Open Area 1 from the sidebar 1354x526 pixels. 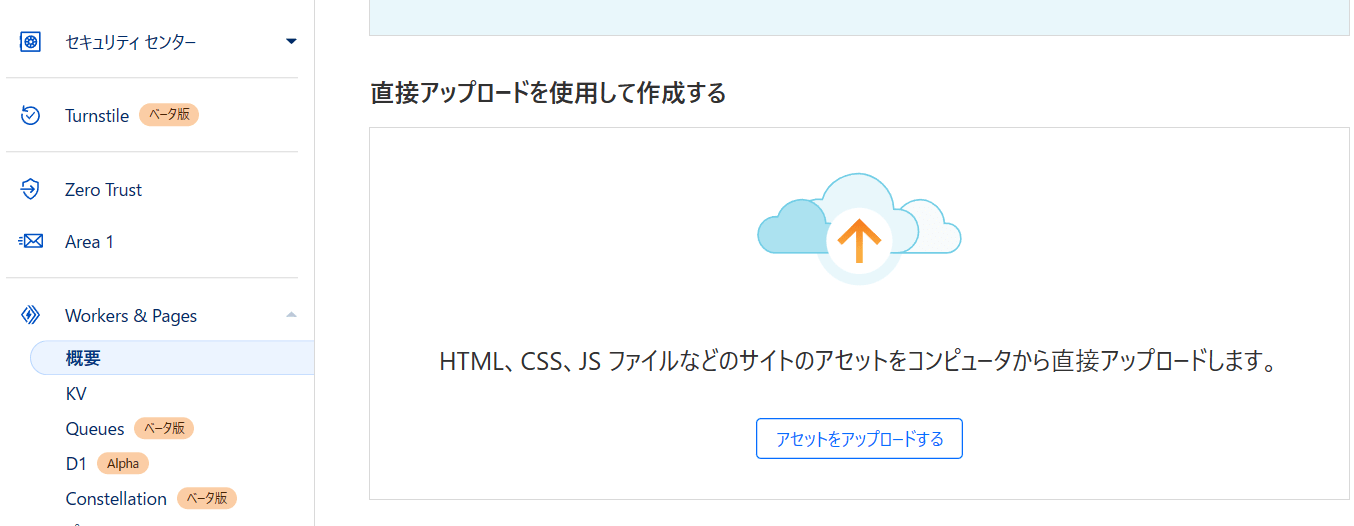click(x=89, y=242)
